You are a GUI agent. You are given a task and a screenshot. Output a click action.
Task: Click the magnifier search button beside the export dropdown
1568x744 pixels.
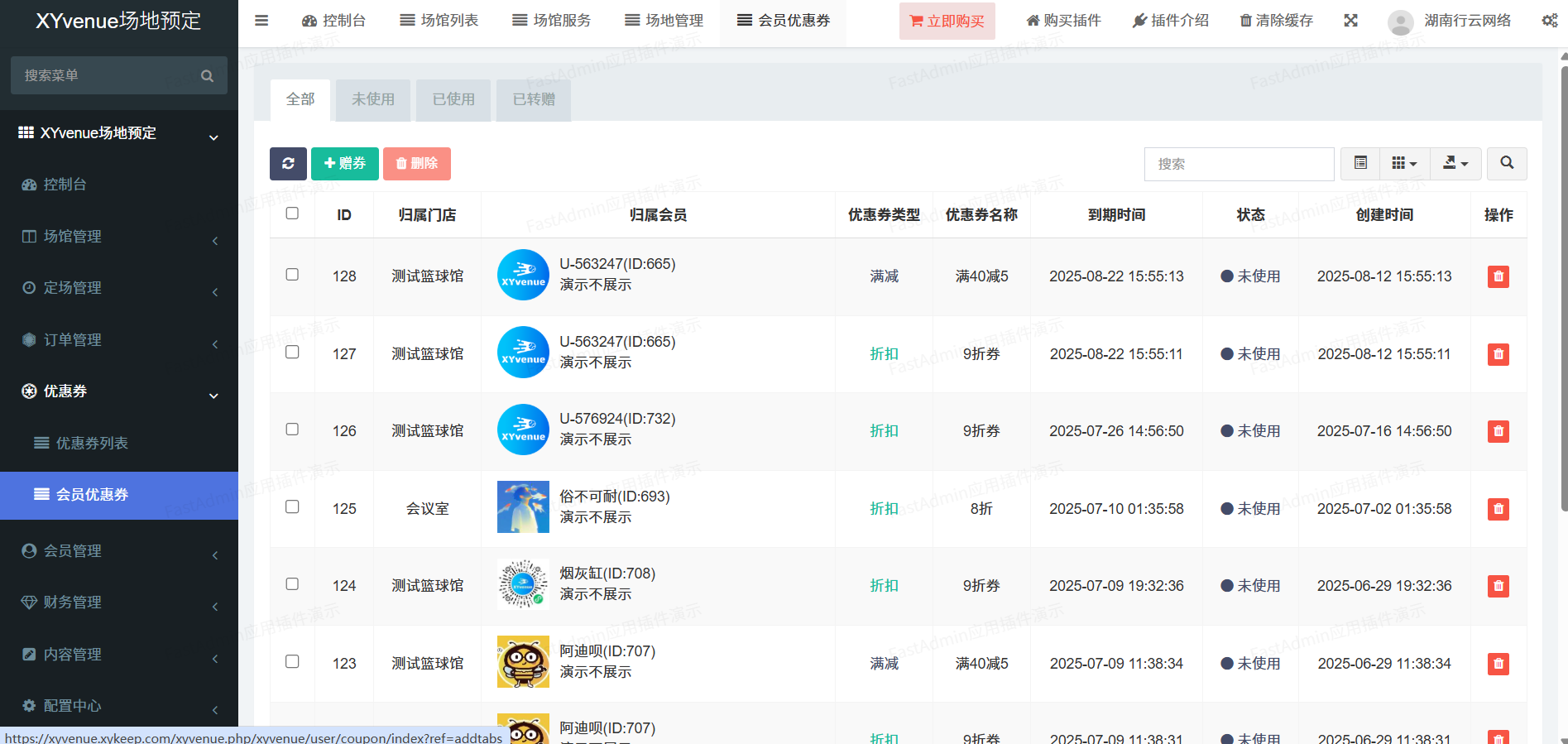1507,164
